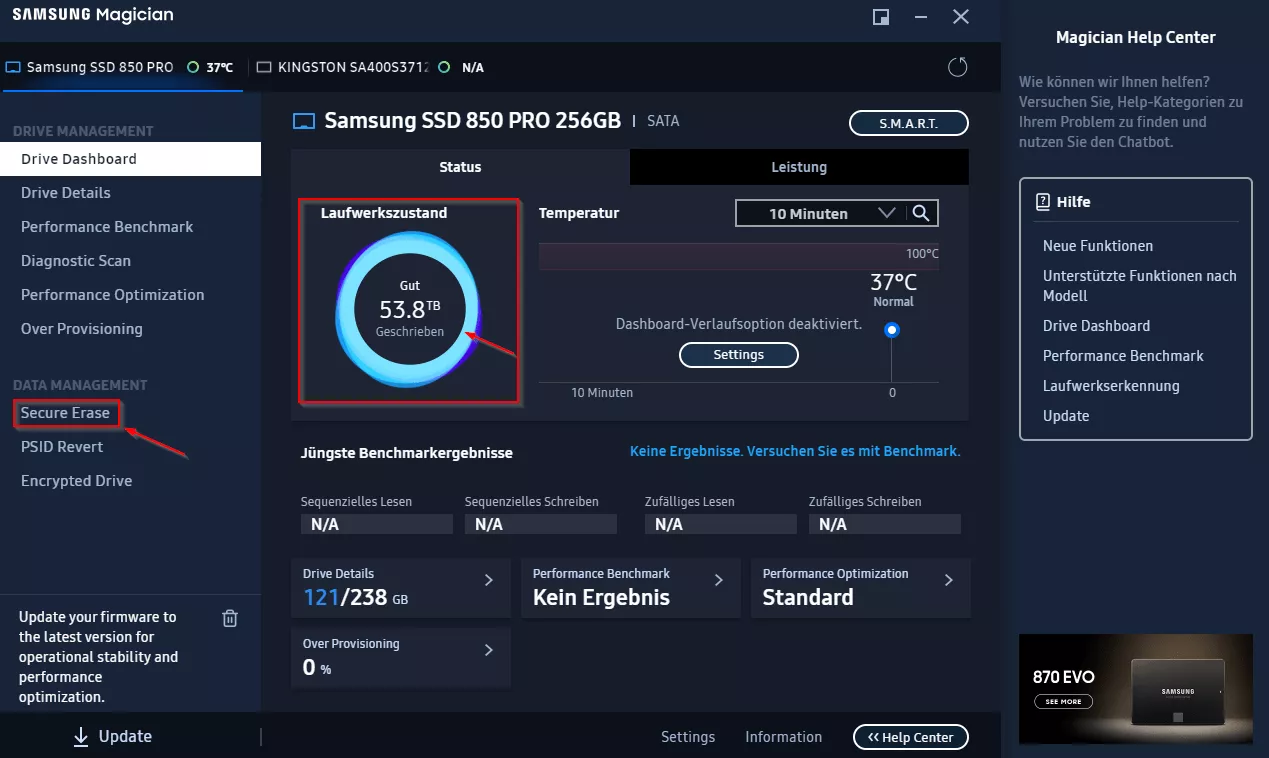The width and height of the screenshot is (1269, 758).
Task: Close the Samsung Magician window
Action: pos(961,17)
